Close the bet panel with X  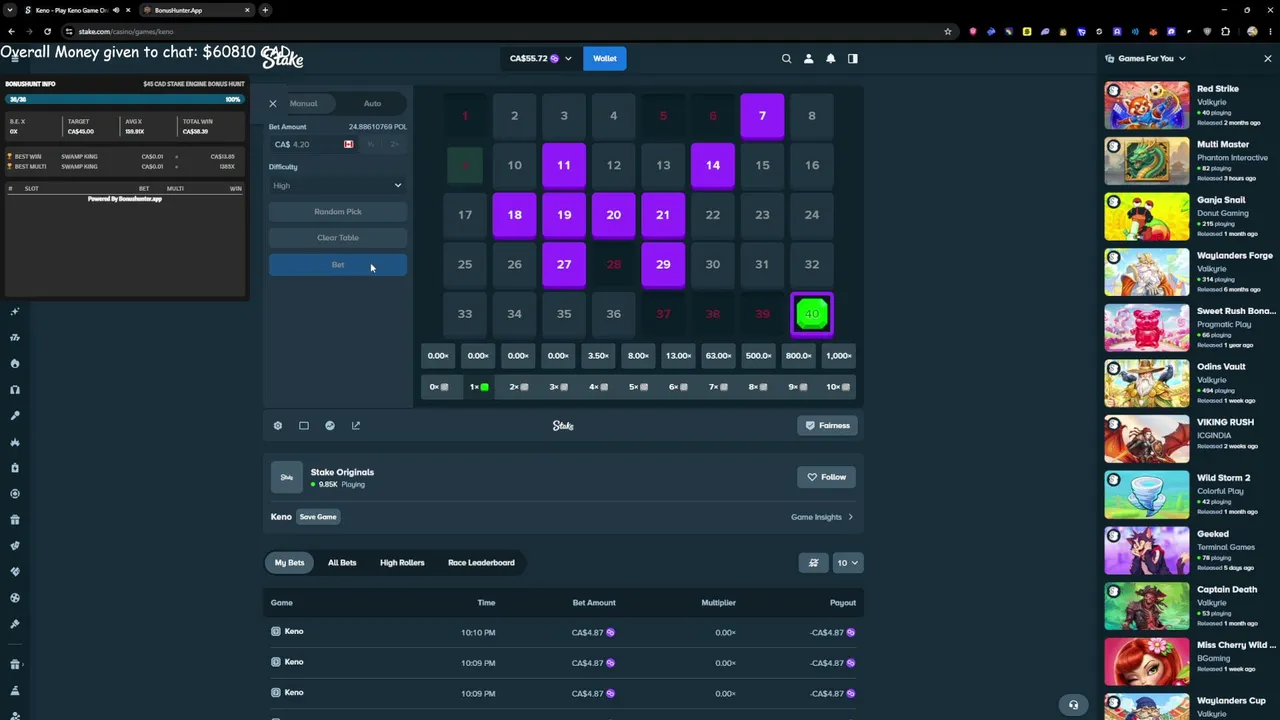272,103
